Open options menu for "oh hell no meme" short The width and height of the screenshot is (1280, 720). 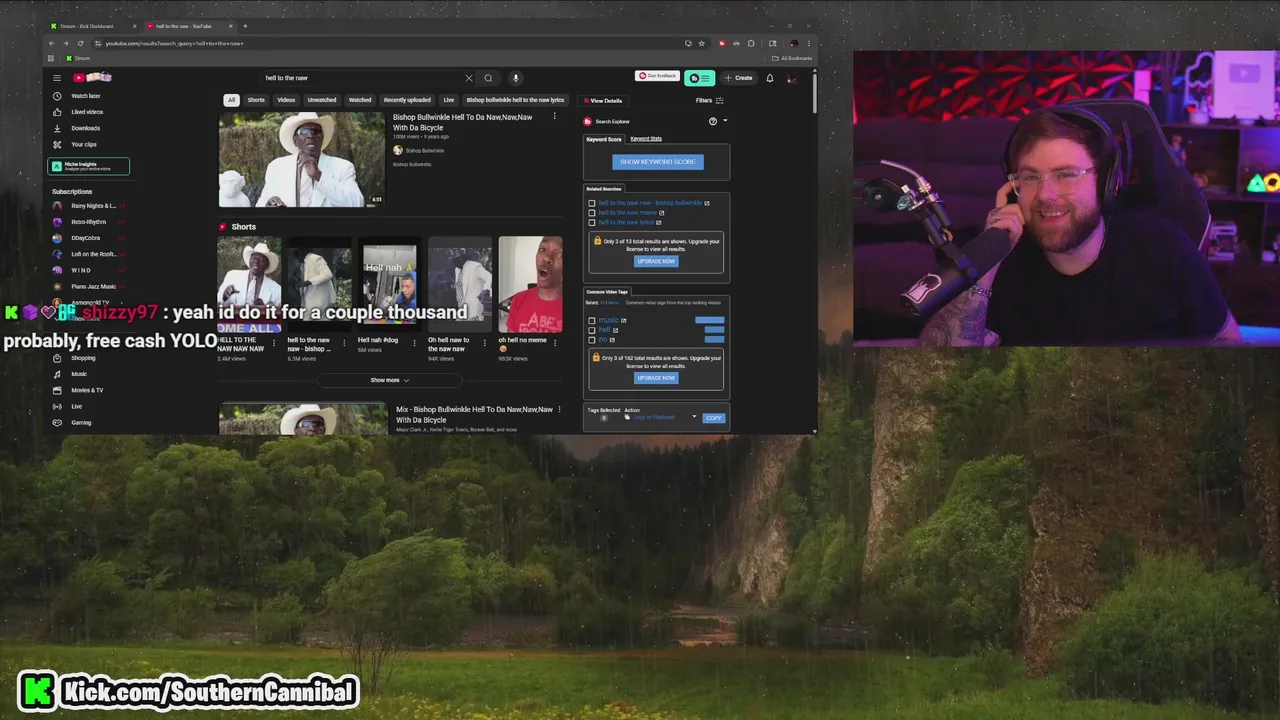pos(555,342)
